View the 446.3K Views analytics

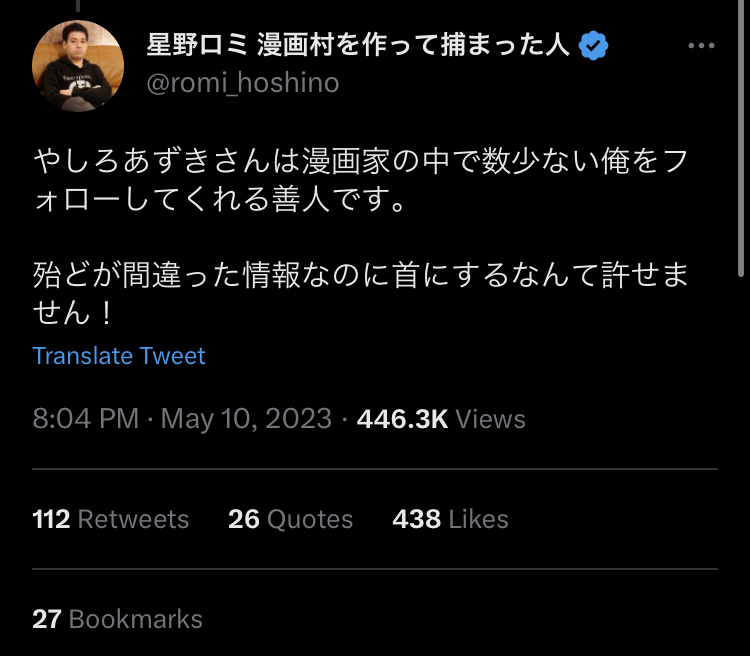pyautogui.click(x=441, y=419)
